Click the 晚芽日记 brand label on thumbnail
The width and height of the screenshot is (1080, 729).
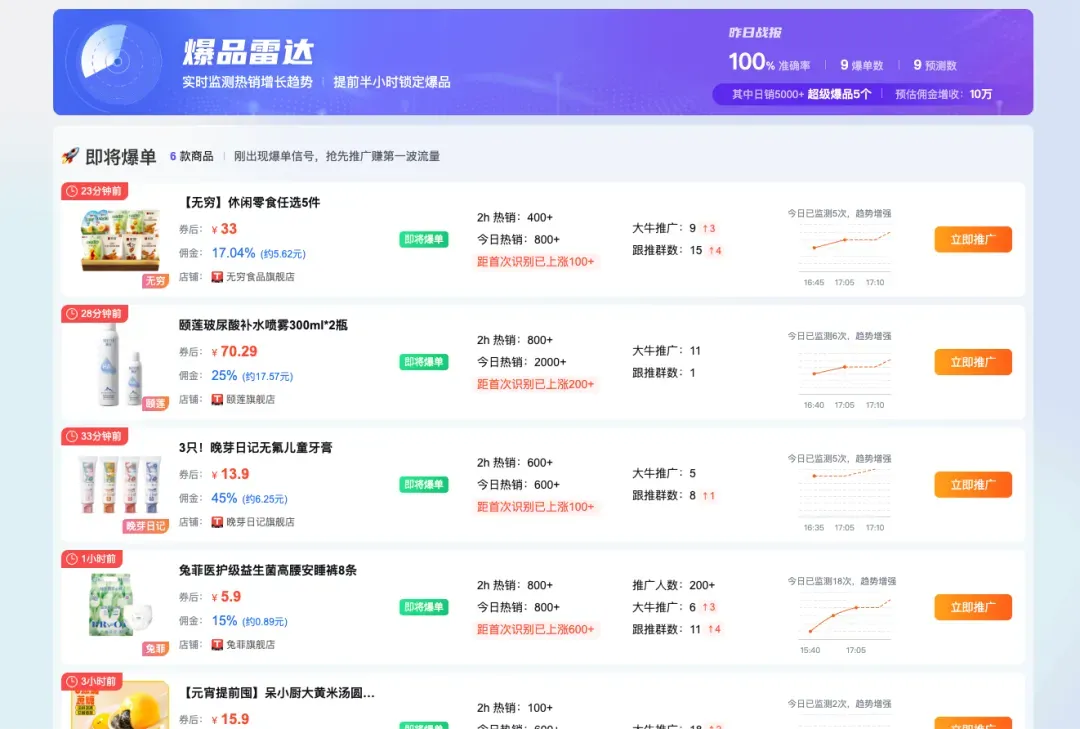click(x=146, y=526)
